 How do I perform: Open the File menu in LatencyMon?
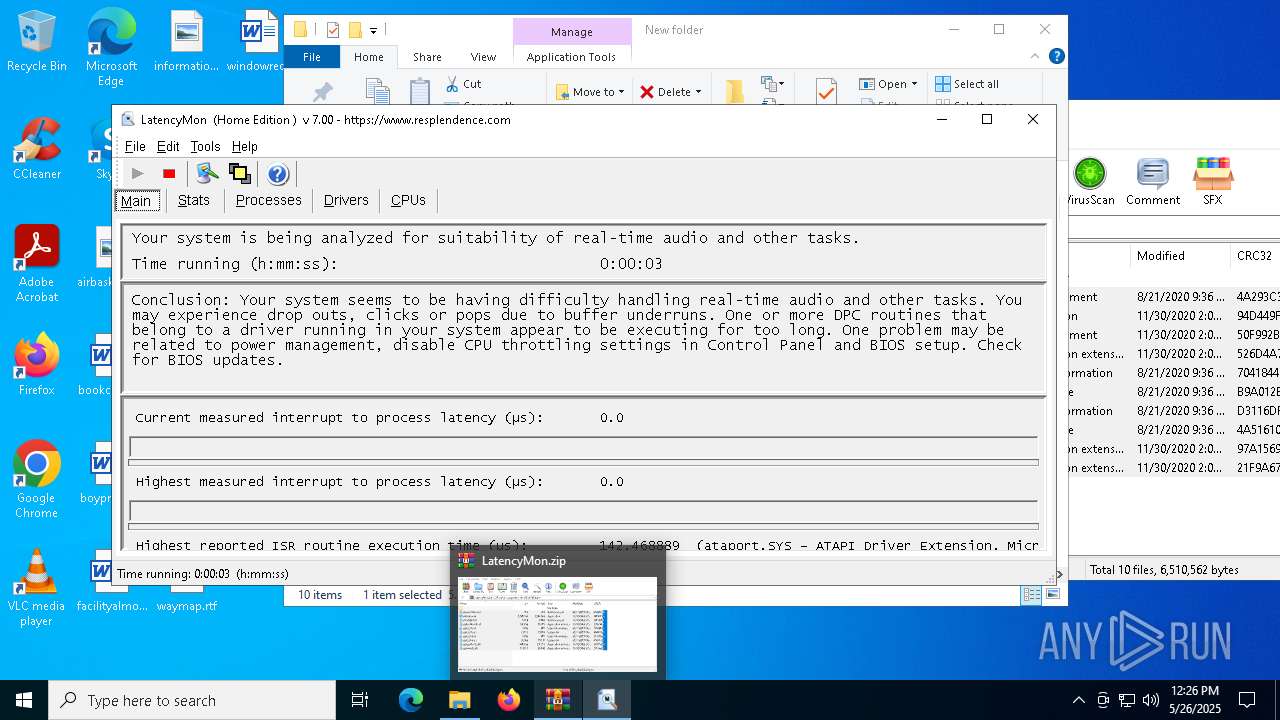tap(135, 146)
